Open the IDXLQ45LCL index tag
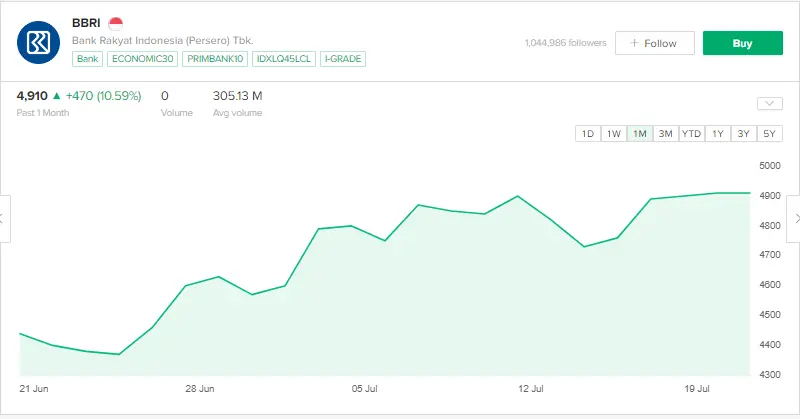The image size is (800, 419). click(x=283, y=59)
